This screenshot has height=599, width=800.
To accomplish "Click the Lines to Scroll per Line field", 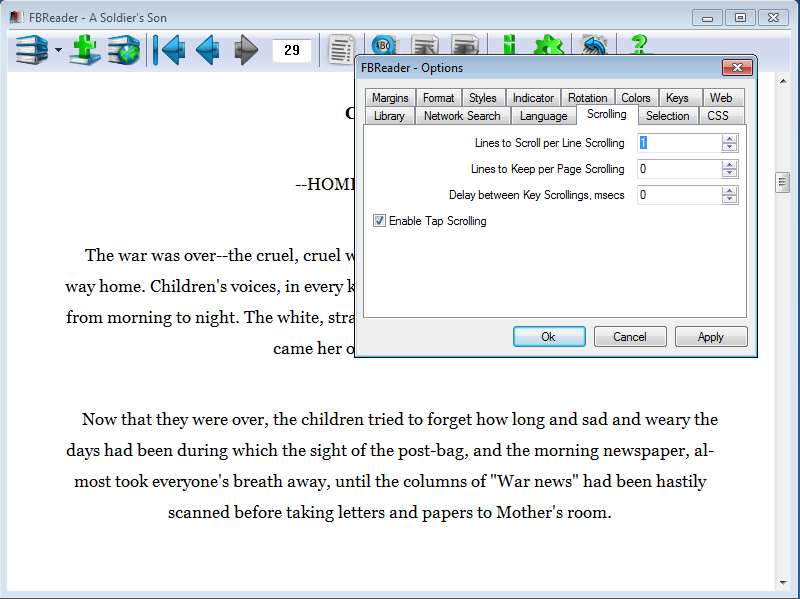I will [x=679, y=143].
